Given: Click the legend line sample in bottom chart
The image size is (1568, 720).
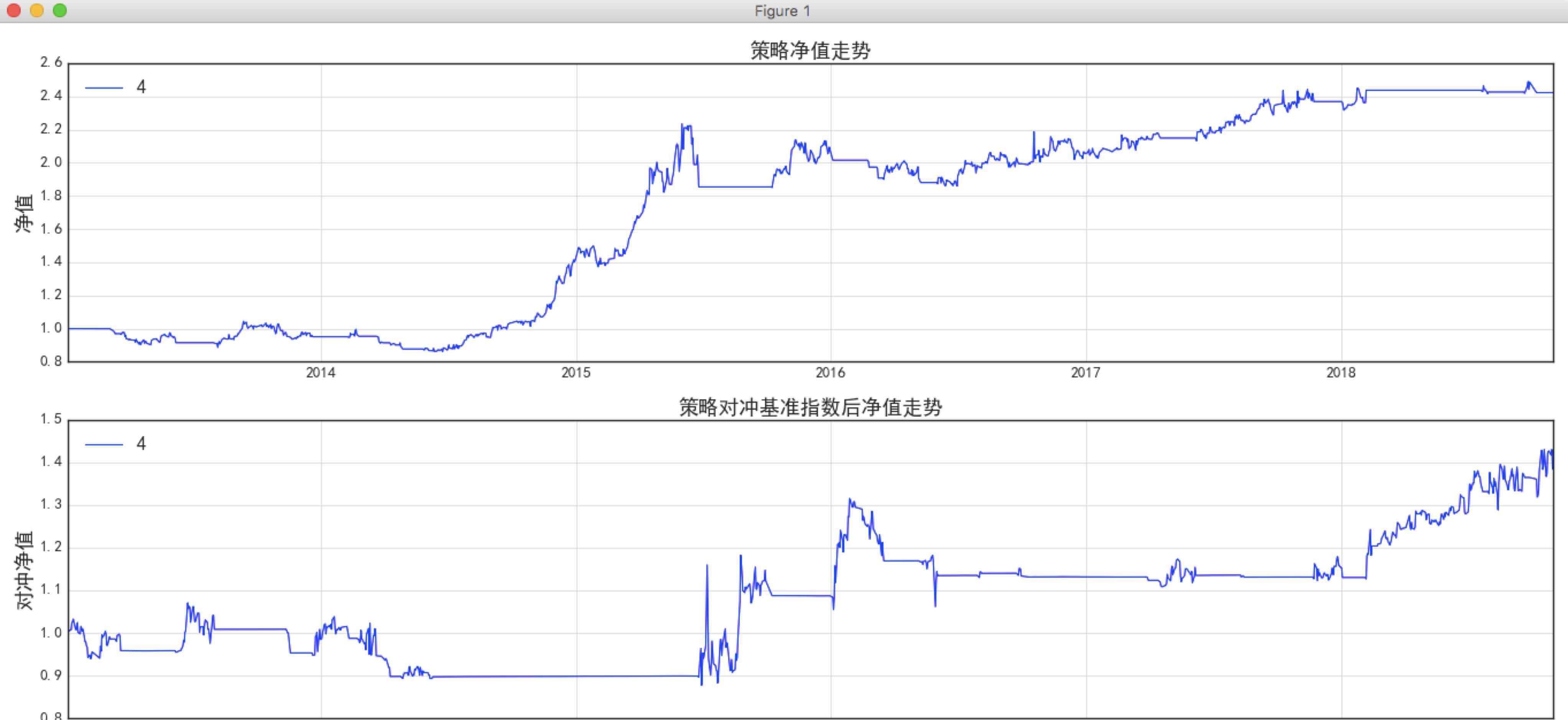Looking at the screenshot, I should click(x=104, y=444).
